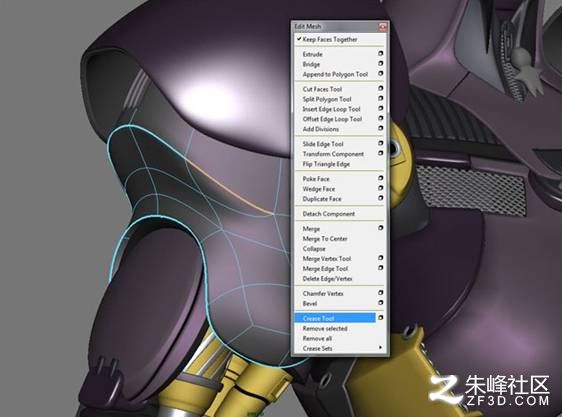This screenshot has width=562, height=417.
Task: Activate Merge Vertex Tool
Action: pyautogui.click(x=327, y=259)
